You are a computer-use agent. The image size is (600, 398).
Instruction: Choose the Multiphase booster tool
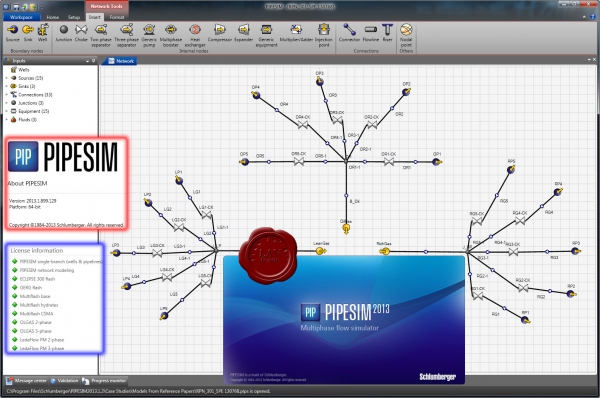tap(171, 35)
